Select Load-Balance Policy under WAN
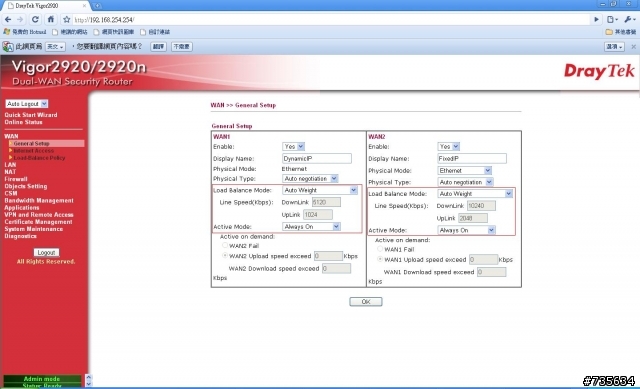This screenshot has height=389, width=640. pos(39,158)
